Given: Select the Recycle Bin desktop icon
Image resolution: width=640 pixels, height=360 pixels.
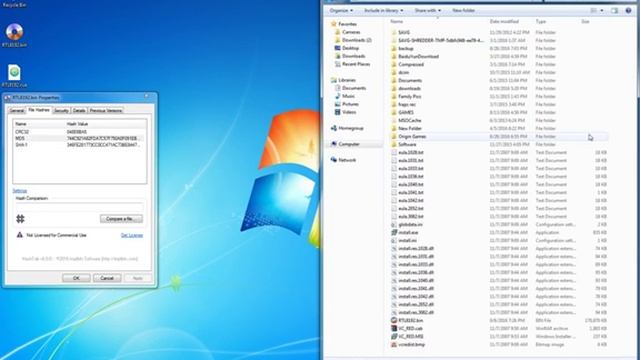Looking at the screenshot, I should point(15,5).
